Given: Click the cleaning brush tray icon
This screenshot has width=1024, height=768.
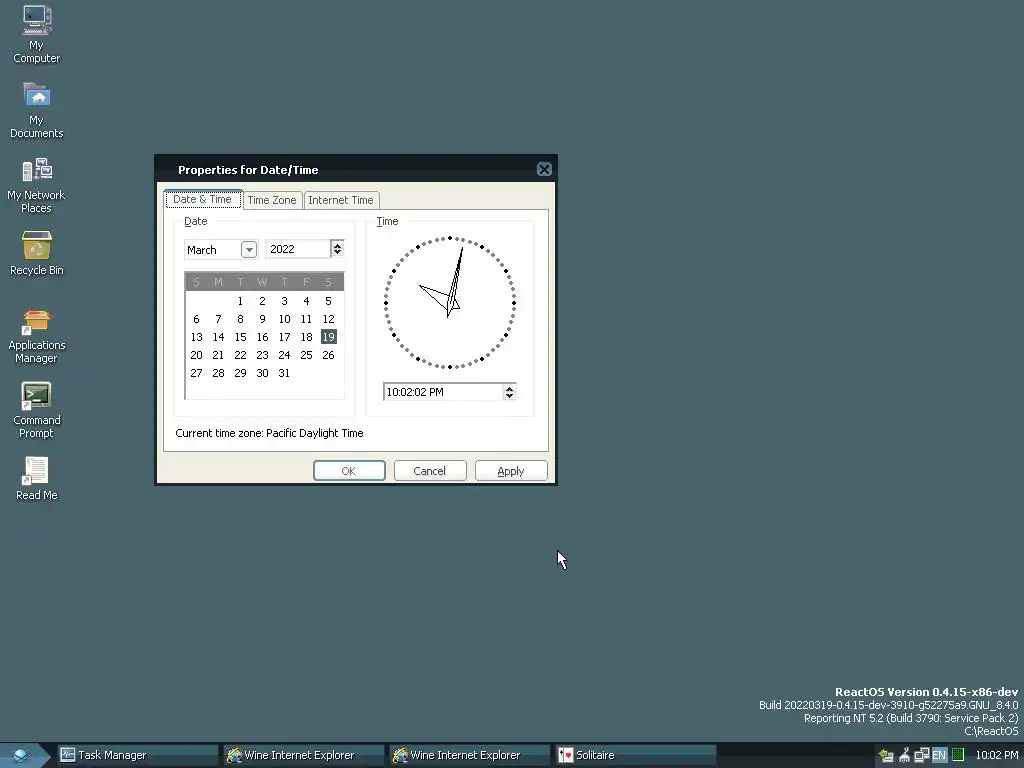Looking at the screenshot, I should (904, 756).
